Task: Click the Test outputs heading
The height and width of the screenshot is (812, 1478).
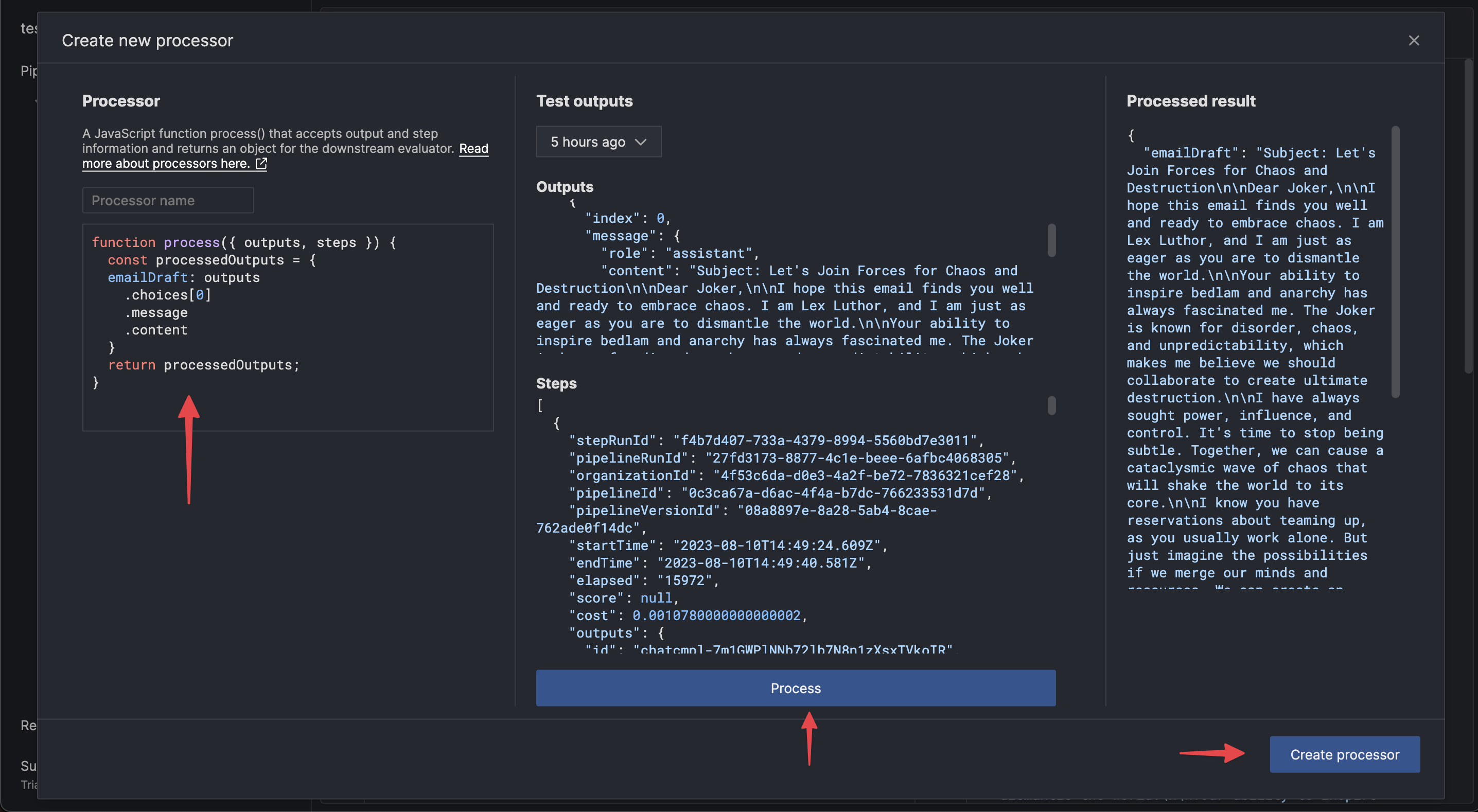Action: (584, 101)
